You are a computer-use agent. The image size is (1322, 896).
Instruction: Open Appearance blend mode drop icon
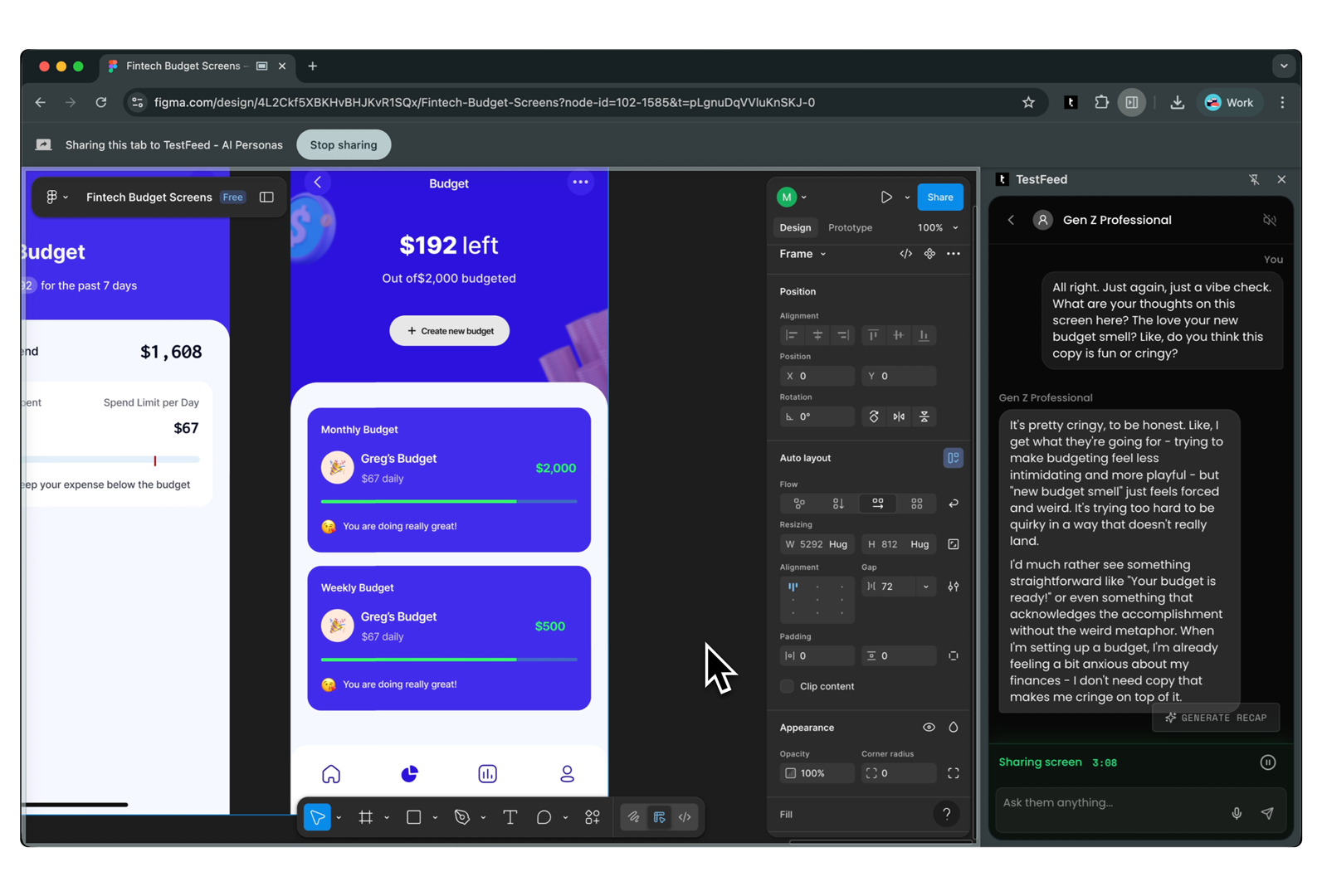954,728
